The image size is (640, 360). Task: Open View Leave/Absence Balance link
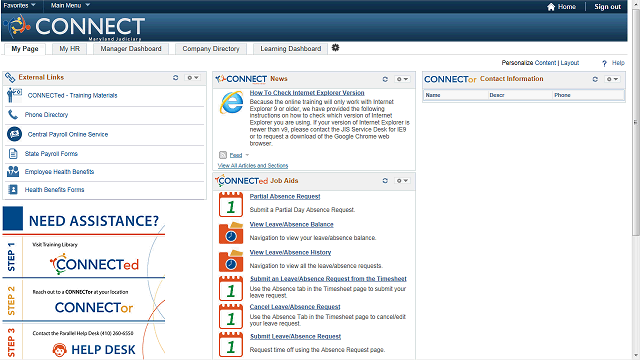[291, 224]
